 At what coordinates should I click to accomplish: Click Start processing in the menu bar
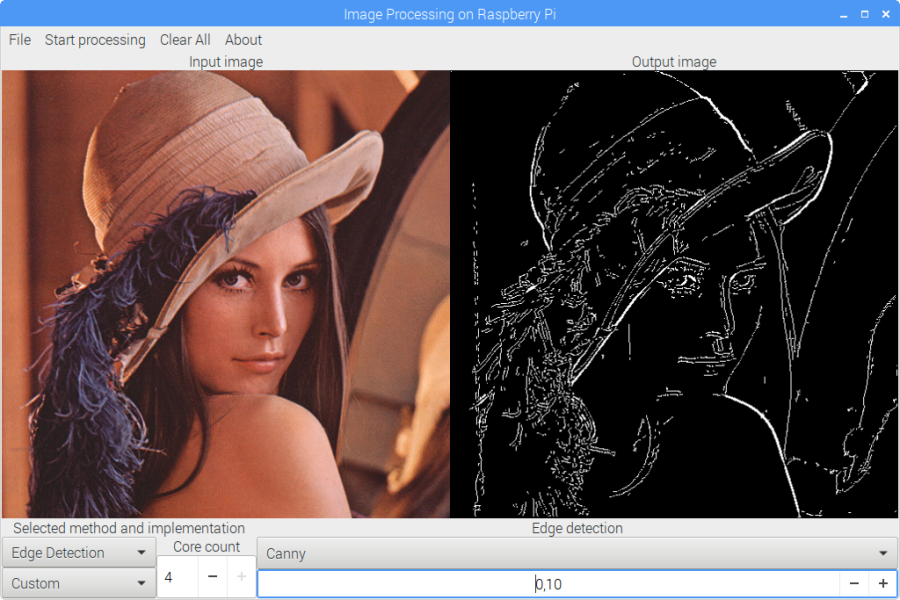coord(95,40)
